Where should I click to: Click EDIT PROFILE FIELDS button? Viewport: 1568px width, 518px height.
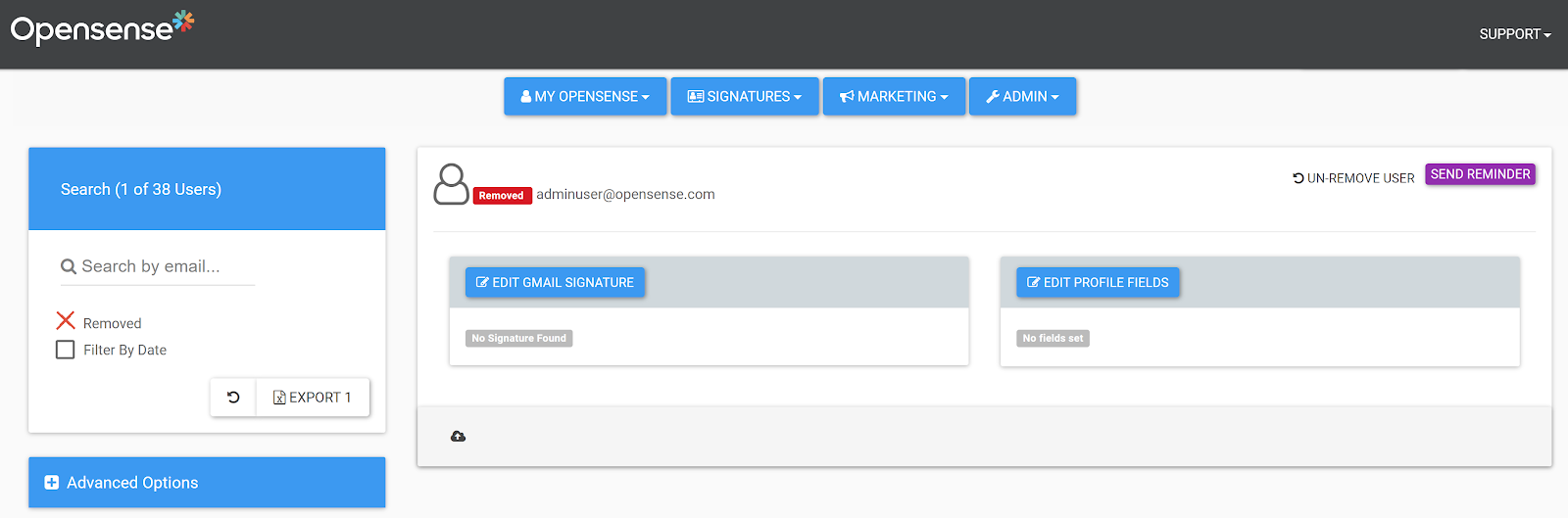[x=1098, y=282]
